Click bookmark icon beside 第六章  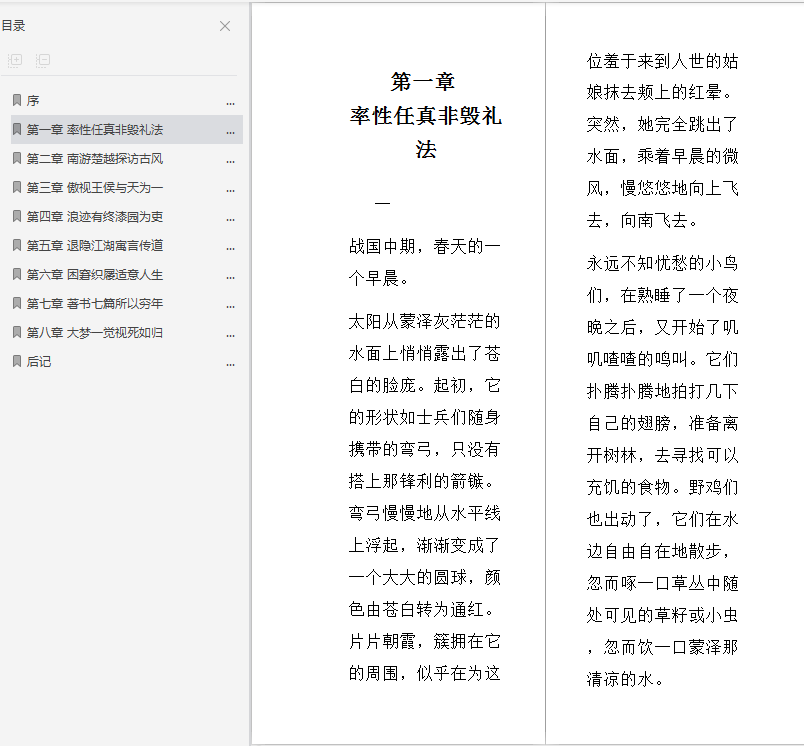click(17, 274)
